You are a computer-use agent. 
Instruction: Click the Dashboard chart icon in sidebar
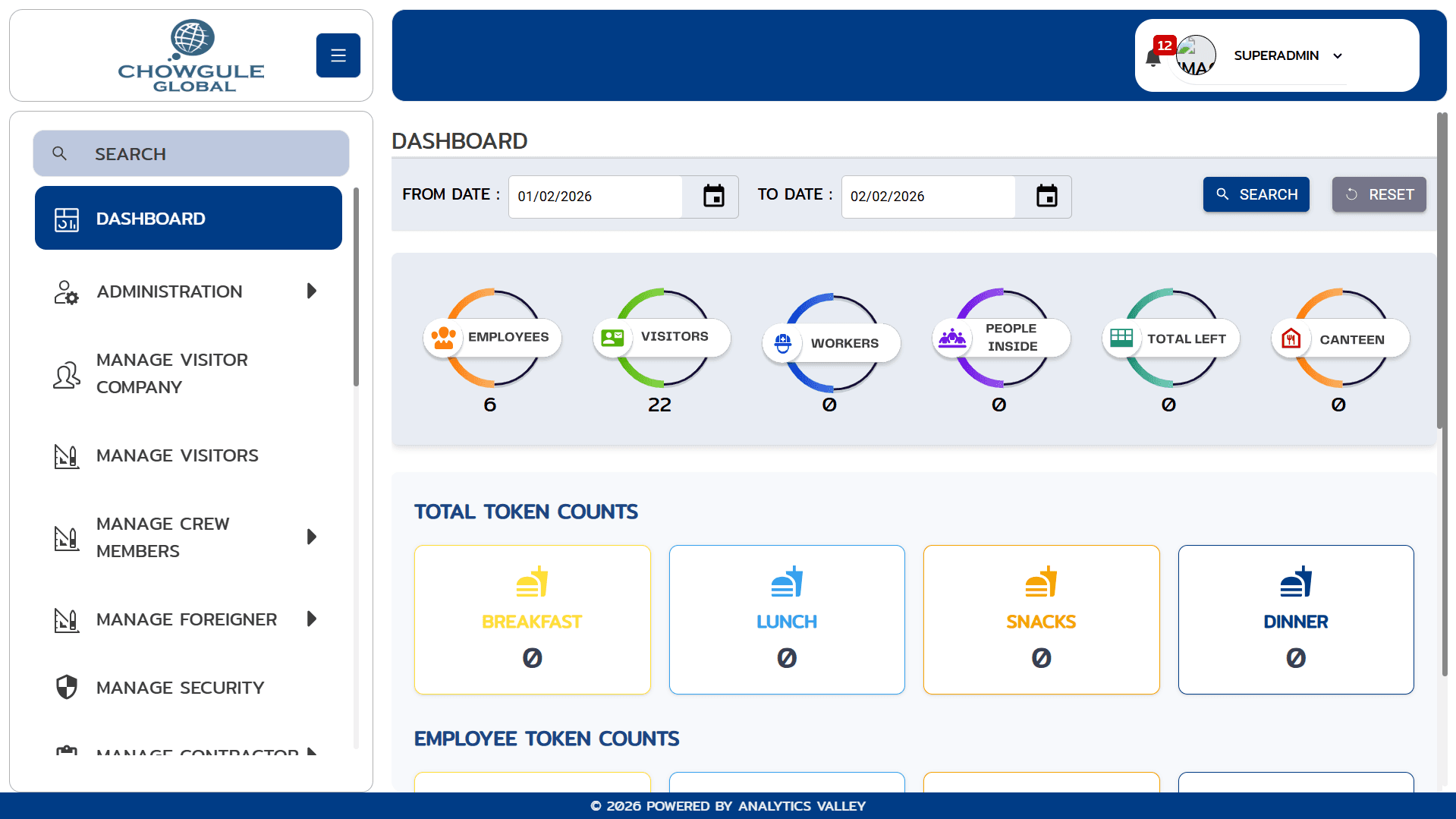tap(67, 219)
